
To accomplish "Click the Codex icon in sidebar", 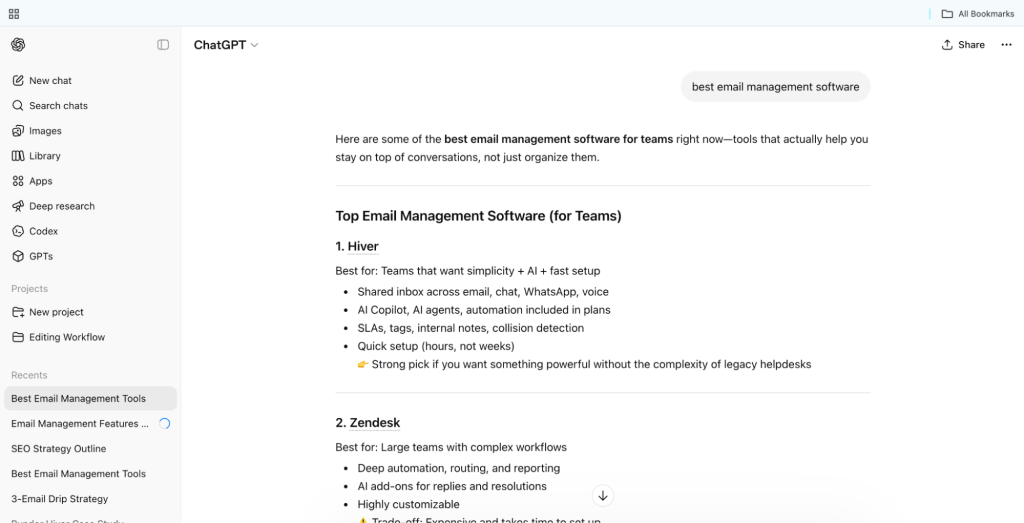I will [x=18, y=231].
